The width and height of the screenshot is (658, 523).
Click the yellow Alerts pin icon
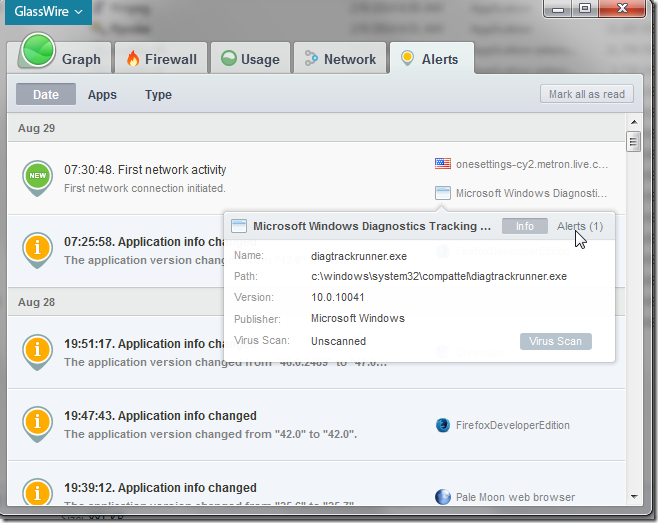(x=407, y=58)
